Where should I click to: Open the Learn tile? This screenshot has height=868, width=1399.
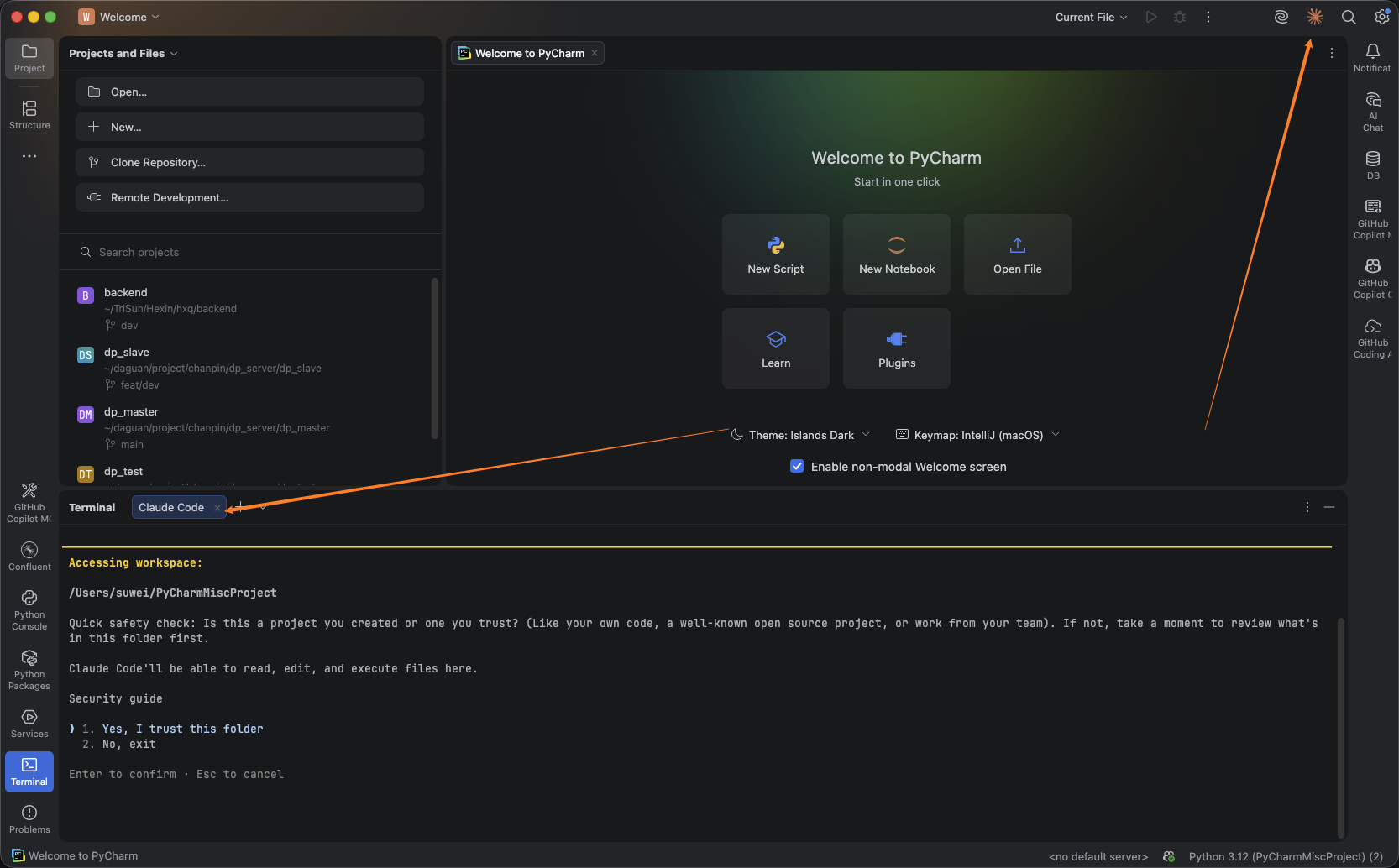[776, 348]
